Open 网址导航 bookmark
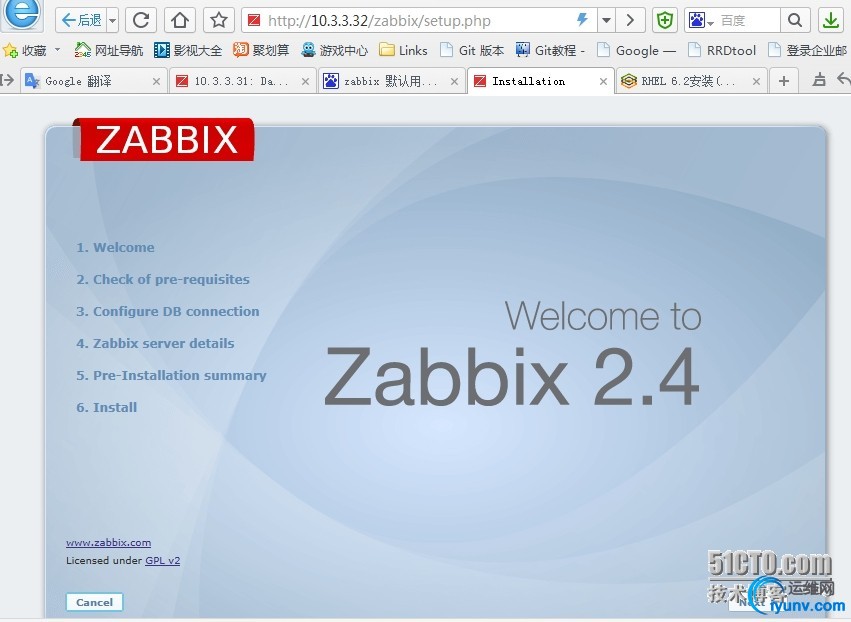The image size is (851, 622). click(x=109, y=50)
